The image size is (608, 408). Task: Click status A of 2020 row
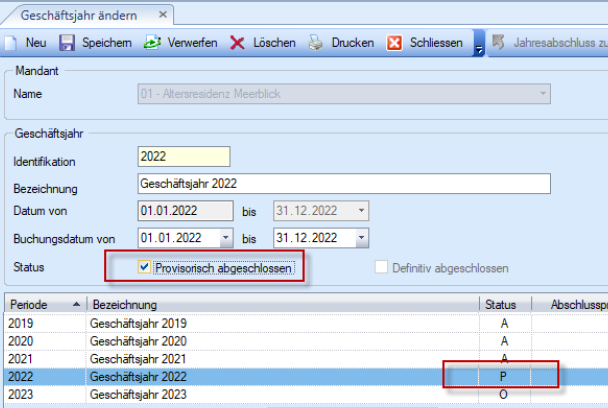(x=504, y=341)
